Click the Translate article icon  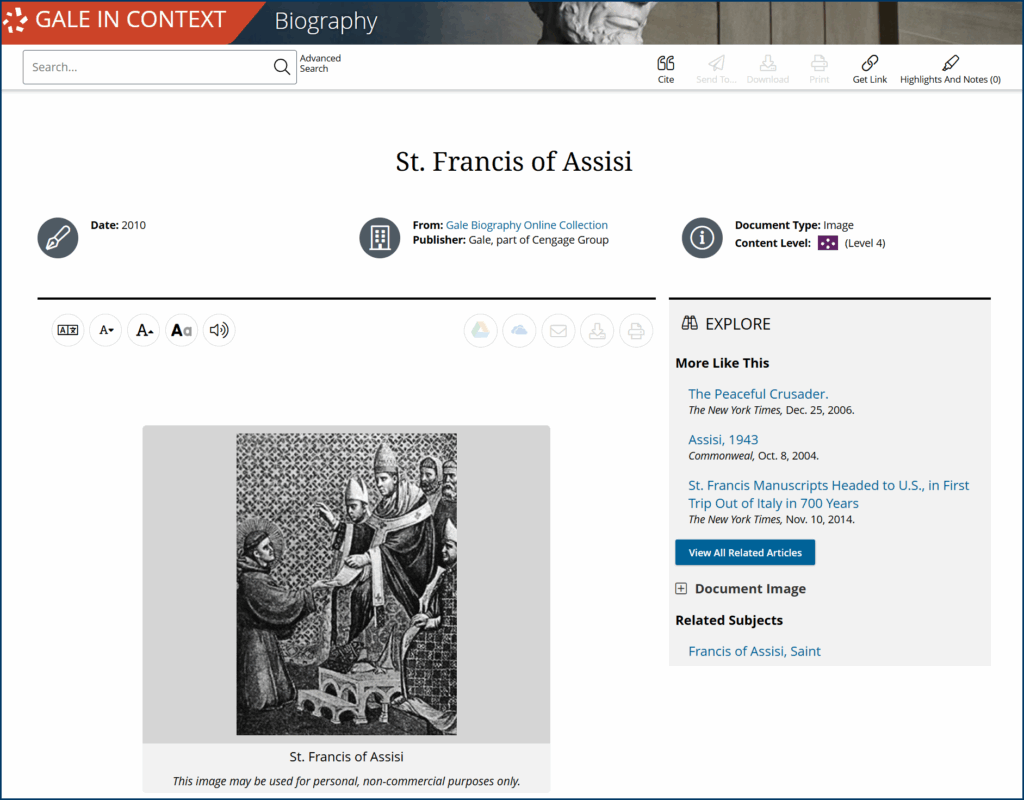68,330
